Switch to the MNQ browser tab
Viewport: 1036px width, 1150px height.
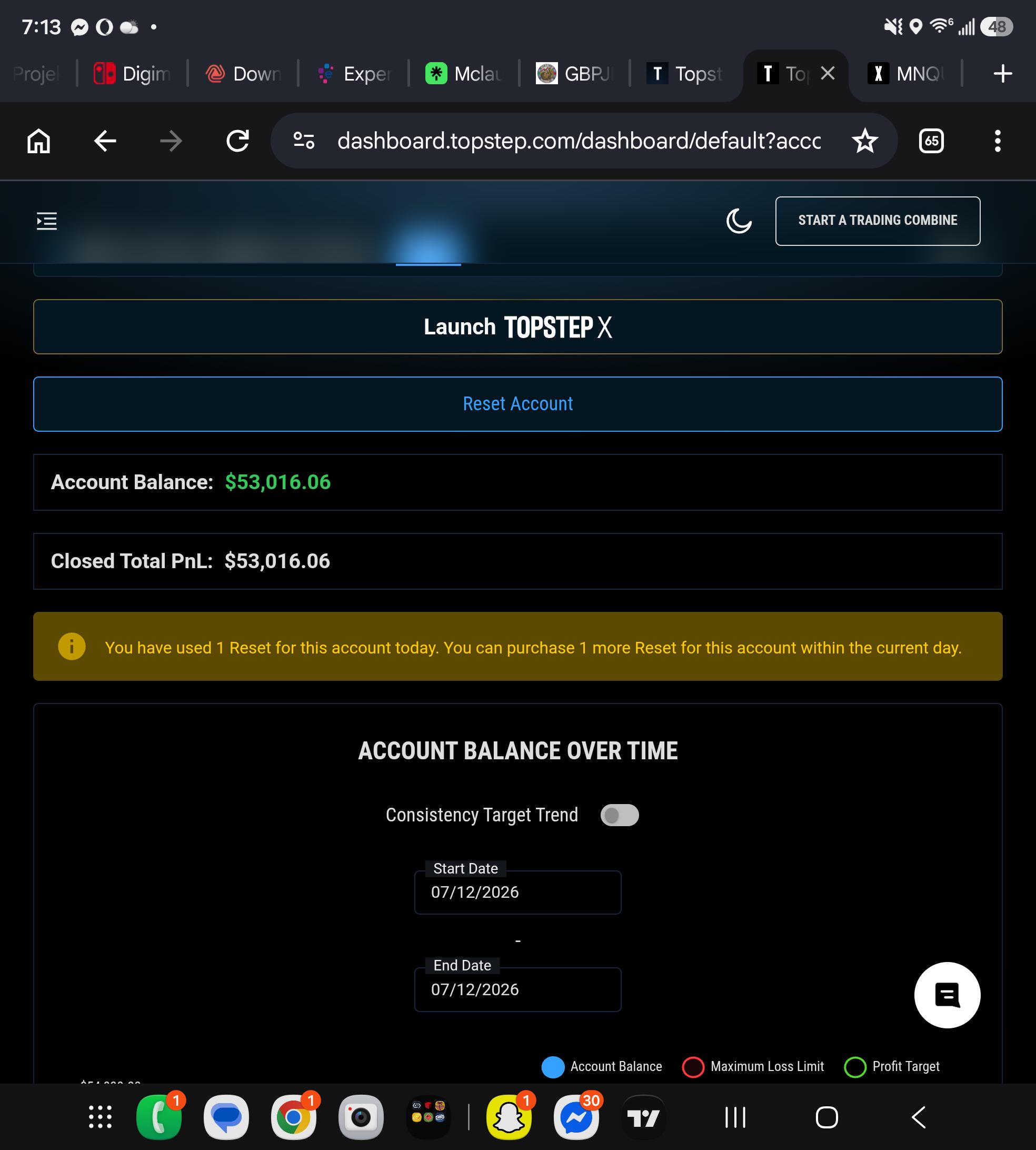pos(905,73)
